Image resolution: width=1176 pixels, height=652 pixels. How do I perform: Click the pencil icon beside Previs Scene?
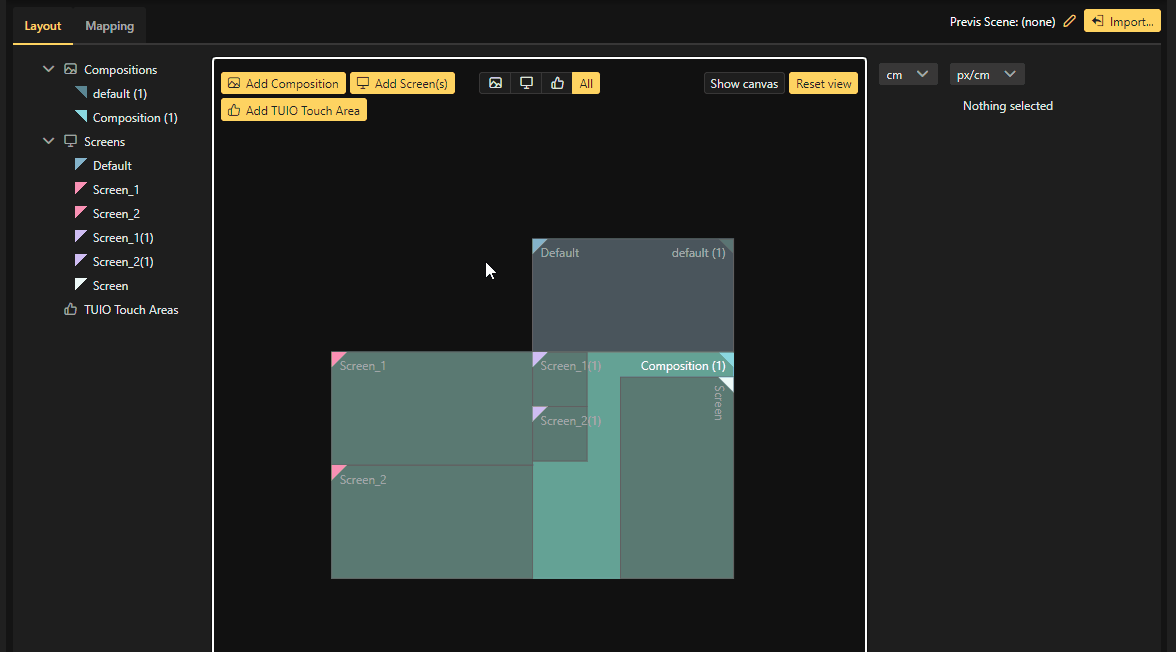coord(1070,21)
